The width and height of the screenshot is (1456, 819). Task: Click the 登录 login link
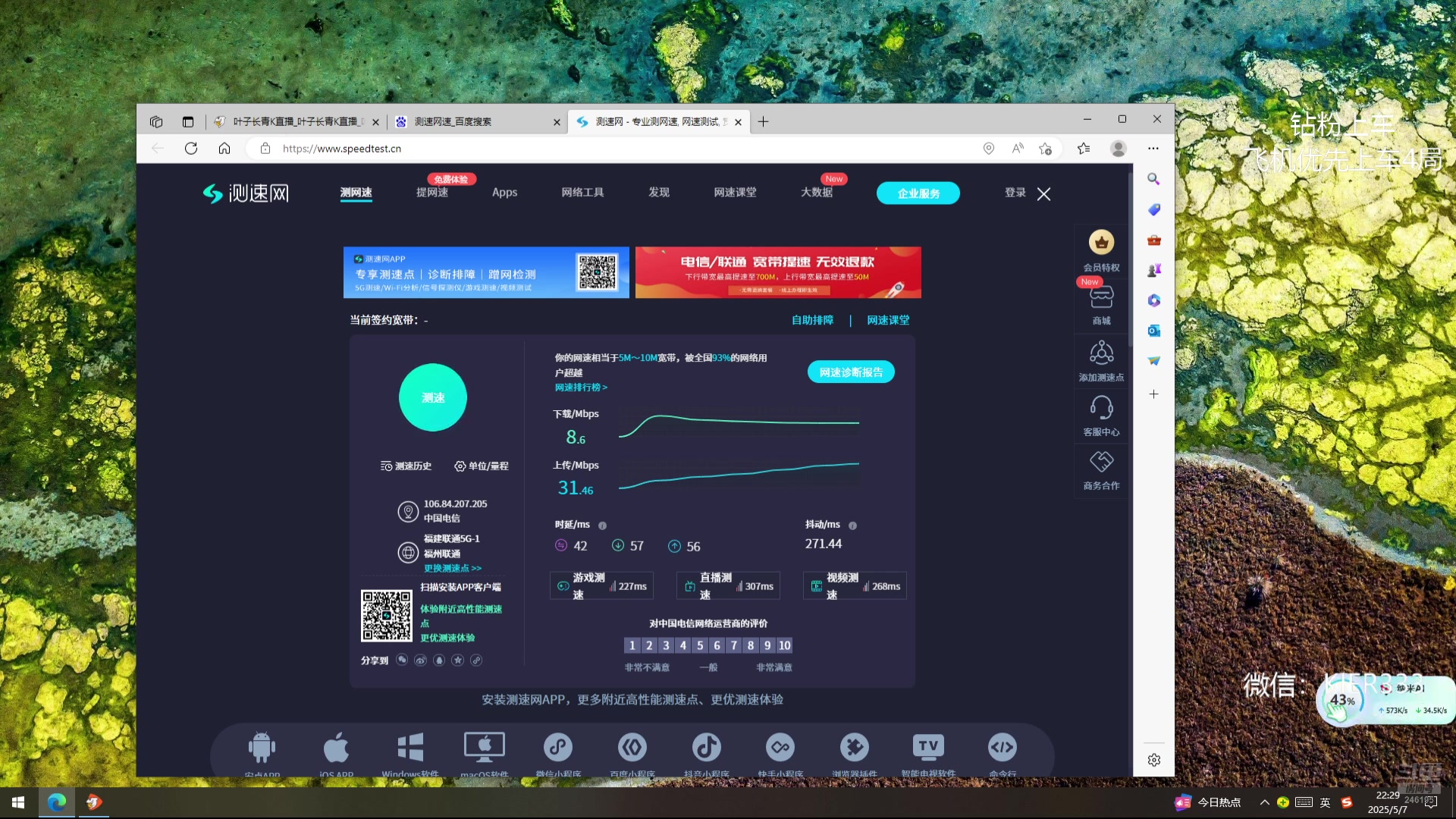coord(1015,193)
